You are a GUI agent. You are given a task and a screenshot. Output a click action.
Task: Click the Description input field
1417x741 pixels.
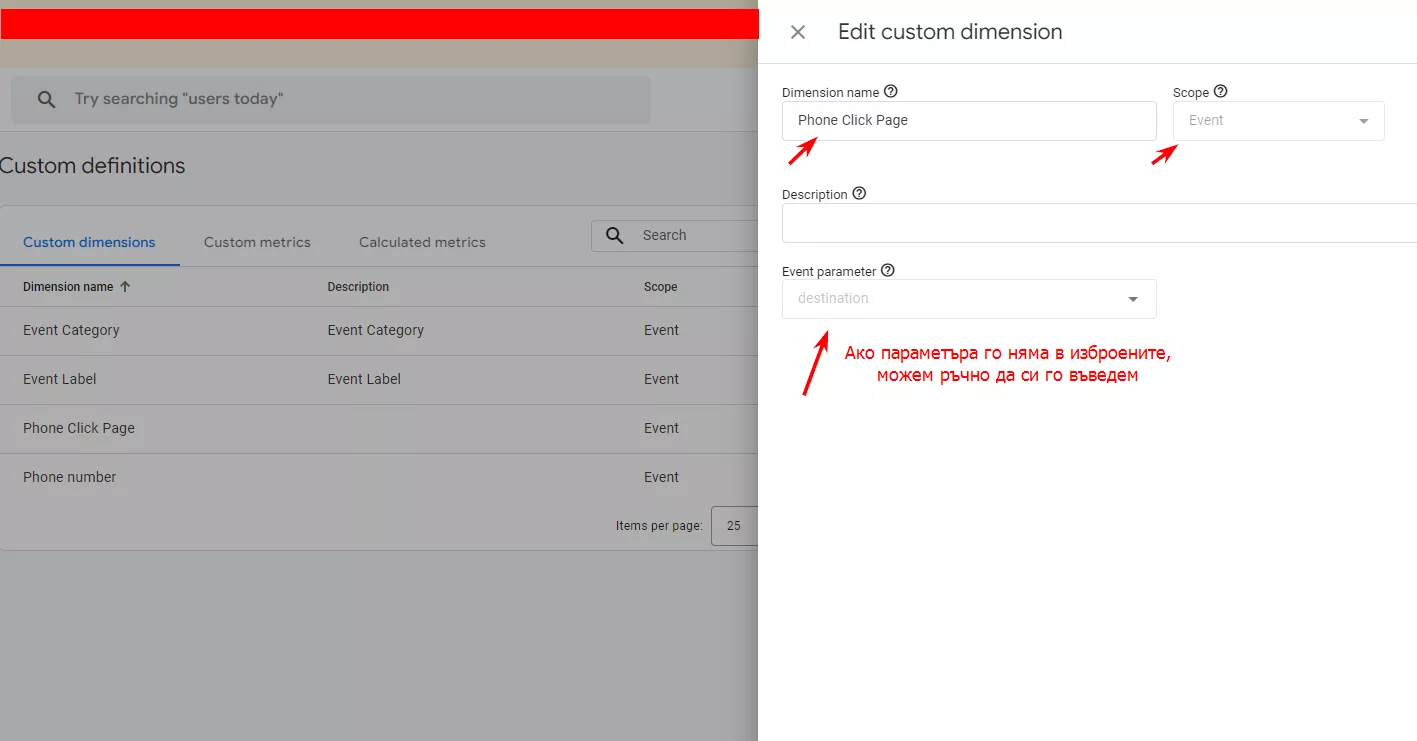coord(1099,223)
